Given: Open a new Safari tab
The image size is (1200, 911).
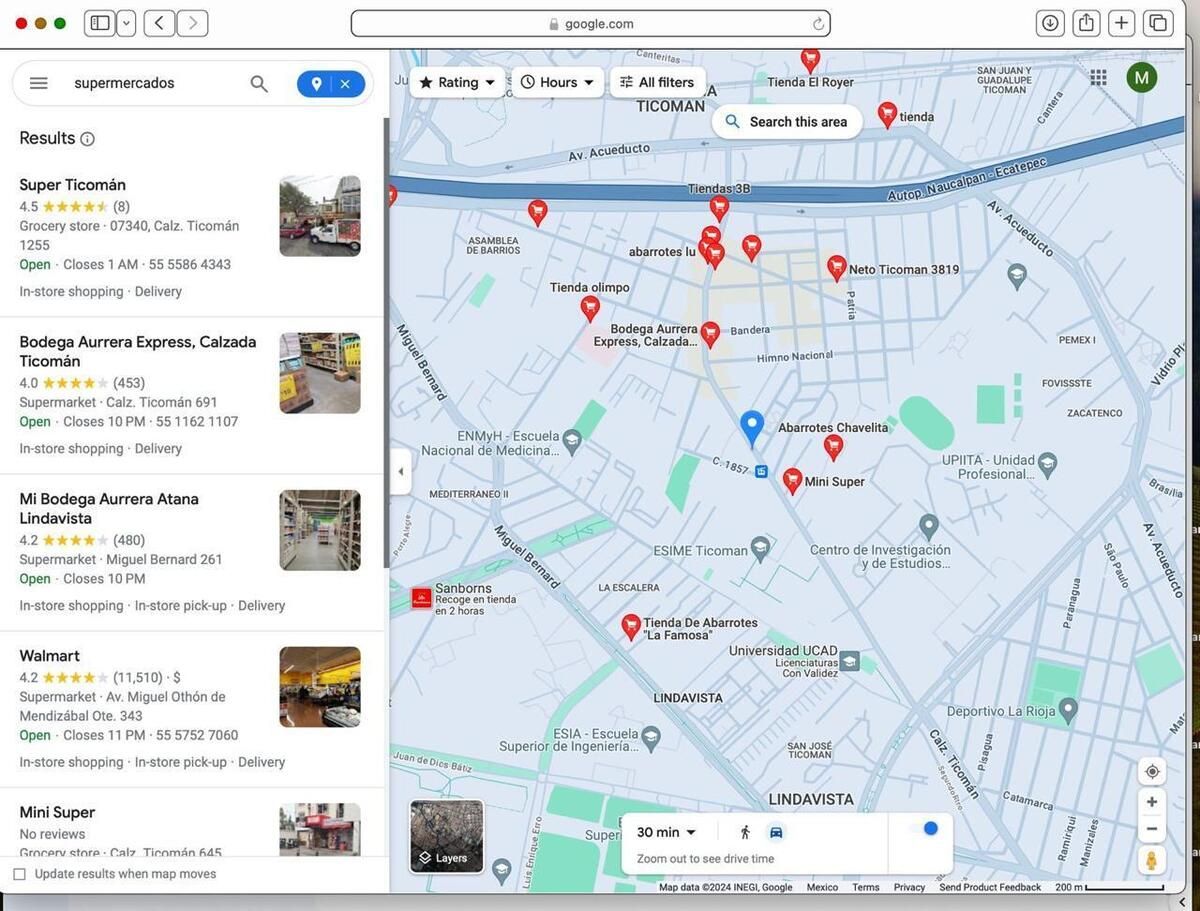Looking at the screenshot, I should 1122,23.
